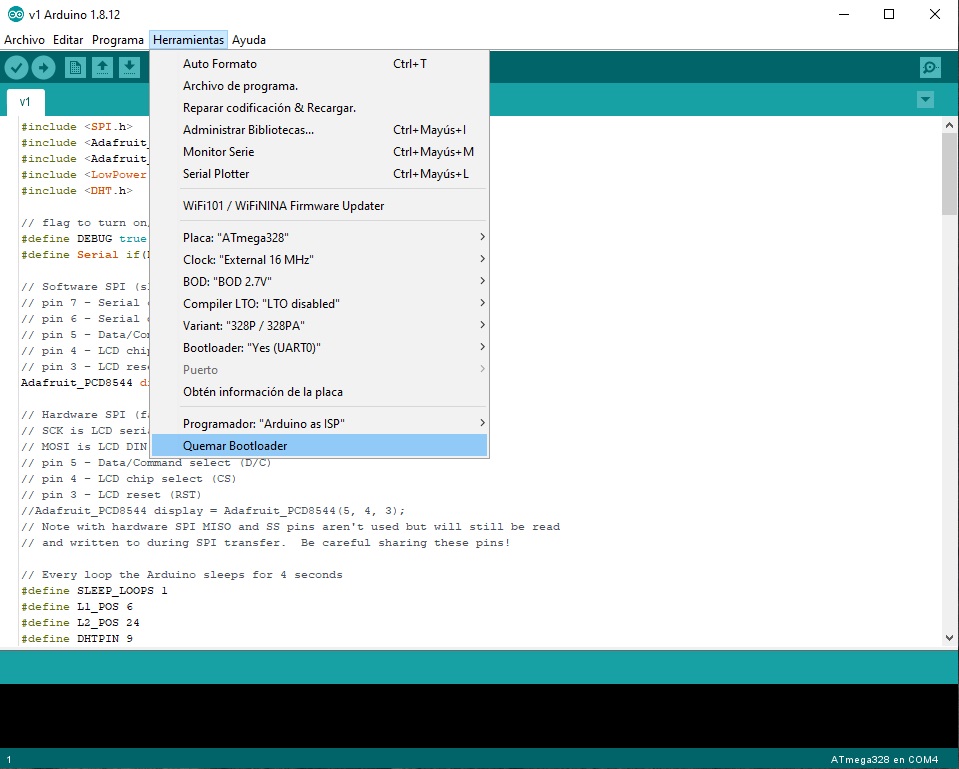Open the Serial Monitor magnifier icon

point(930,67)
